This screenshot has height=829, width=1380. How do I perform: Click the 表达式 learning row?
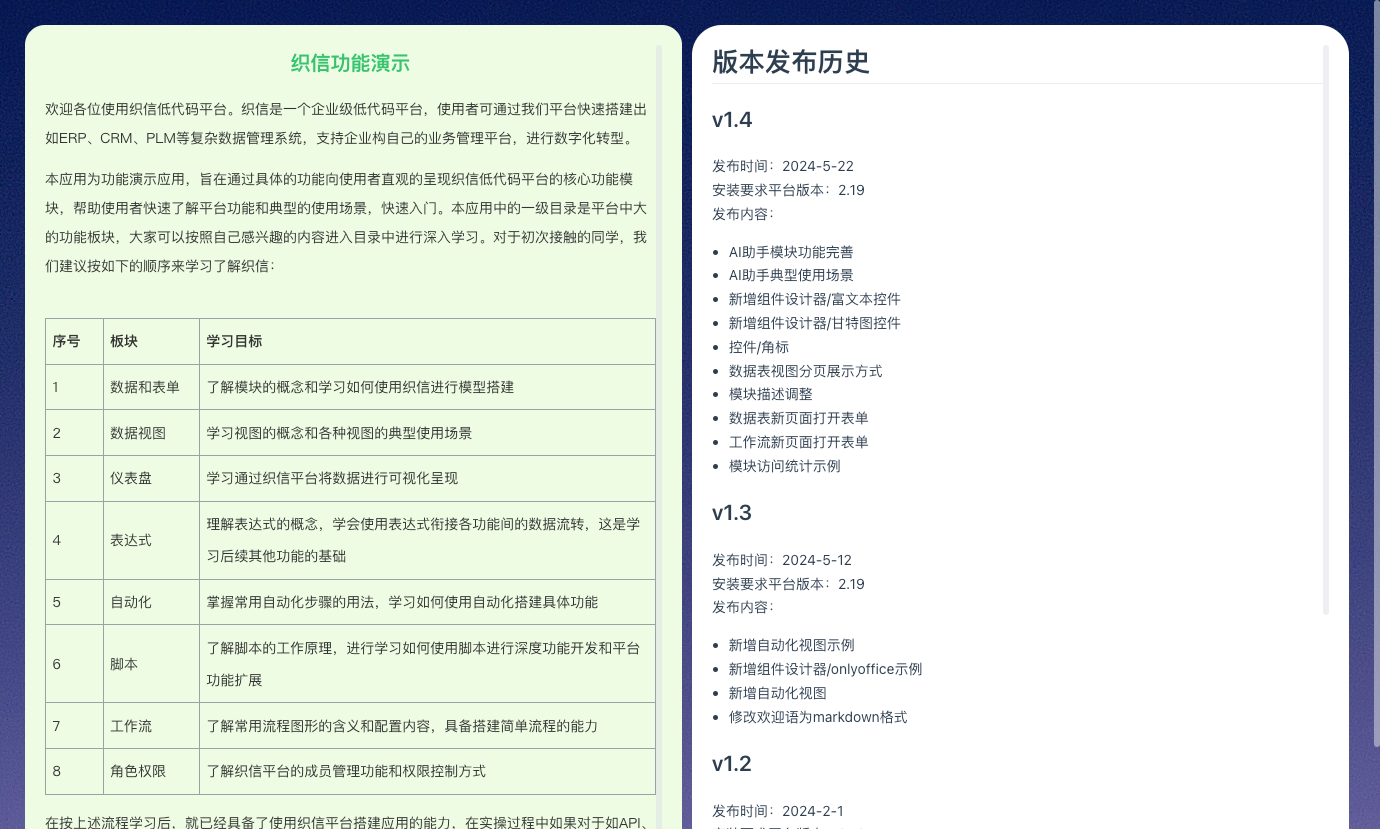pyautogui.click(x=131, y=540)
